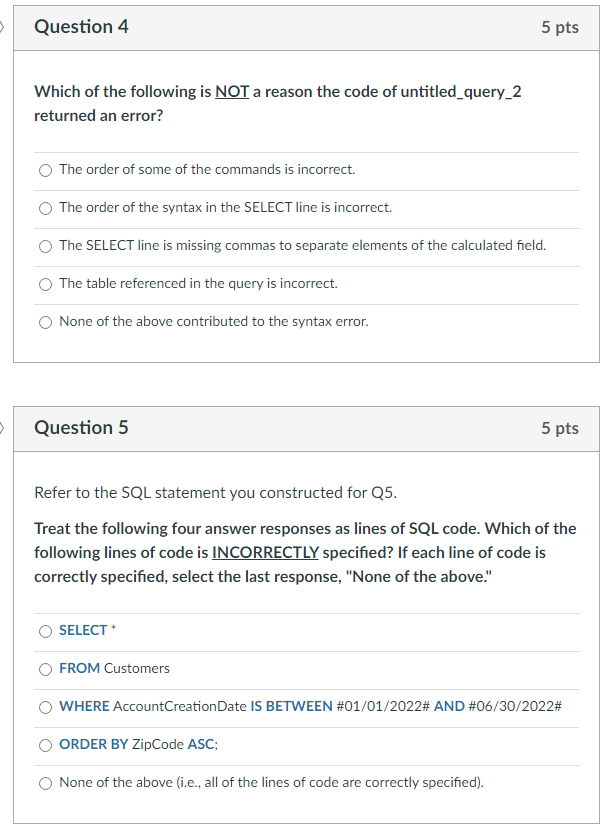The height and width of the screenshot is (833, 608).
Task: Select "None of the above contributed to the syntax error"
Action: (45, 322)
